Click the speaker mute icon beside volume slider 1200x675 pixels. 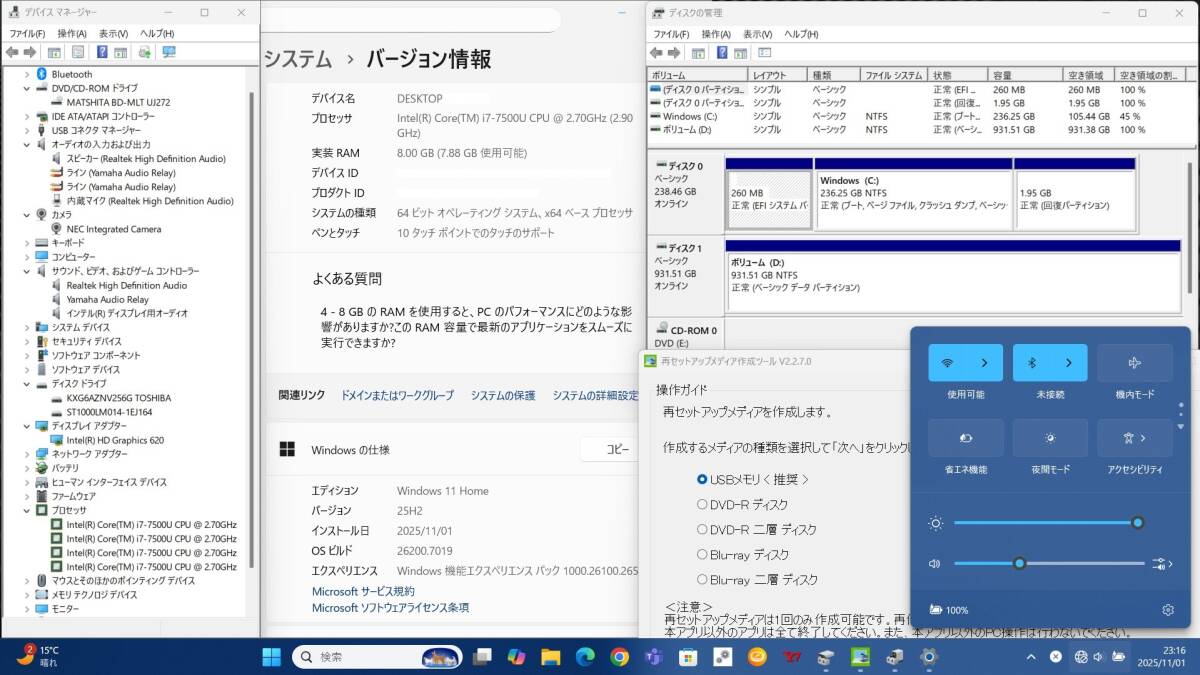[934, 563]
